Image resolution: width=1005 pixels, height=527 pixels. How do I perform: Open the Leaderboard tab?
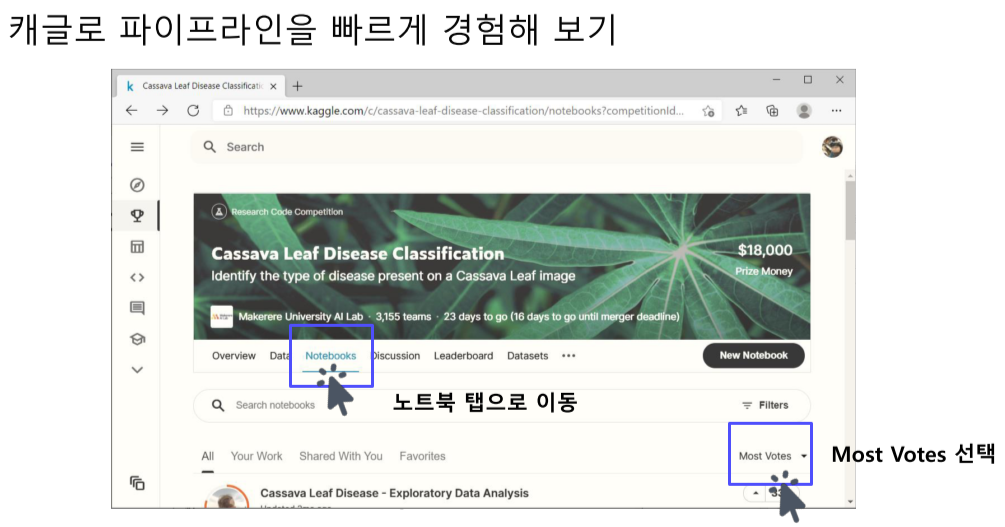463,356
